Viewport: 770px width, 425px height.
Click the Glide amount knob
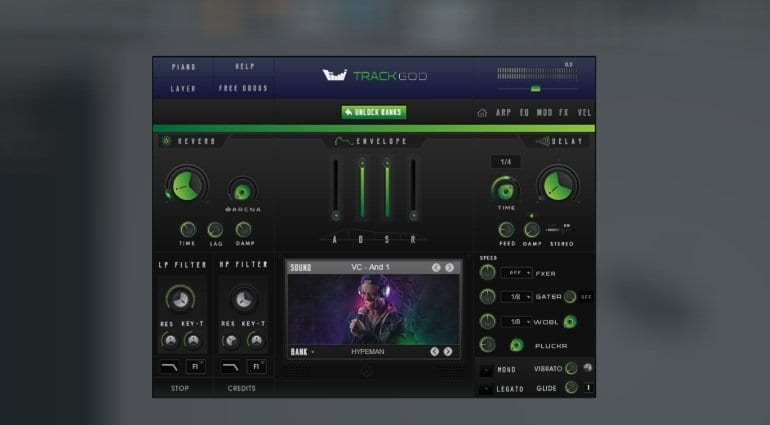pyautogui.click(x=571, y=388)
